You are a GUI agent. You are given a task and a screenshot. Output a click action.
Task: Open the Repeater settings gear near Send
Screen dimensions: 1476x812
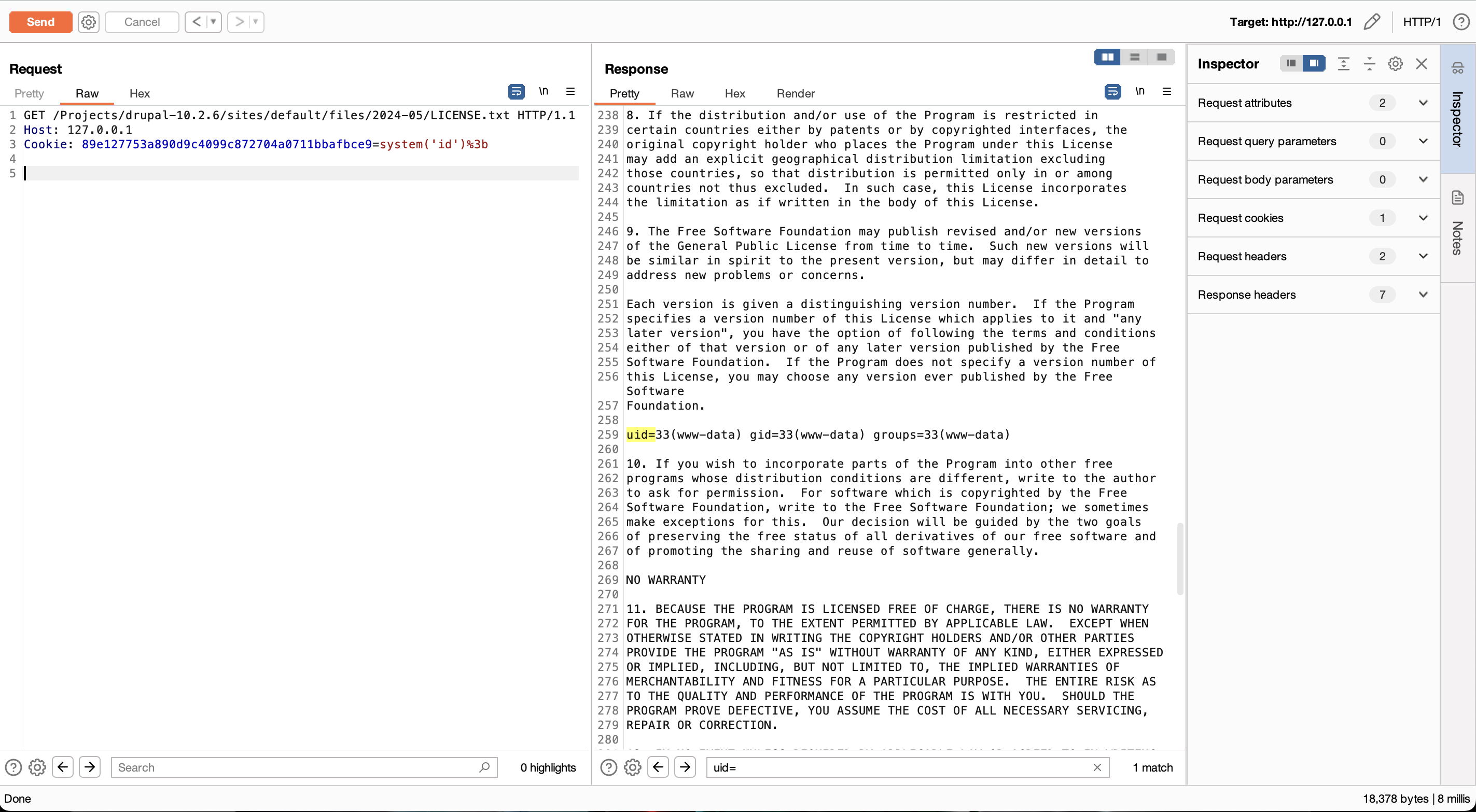pyautogui.click(x=88, y=22)
